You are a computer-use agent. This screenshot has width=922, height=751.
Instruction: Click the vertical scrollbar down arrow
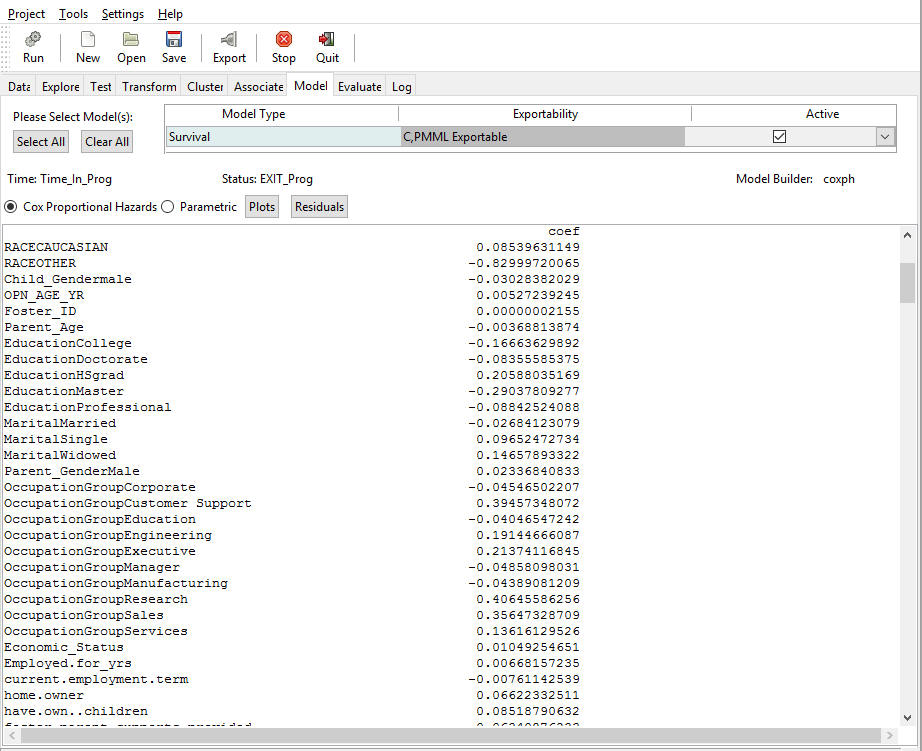coord(907,717)
